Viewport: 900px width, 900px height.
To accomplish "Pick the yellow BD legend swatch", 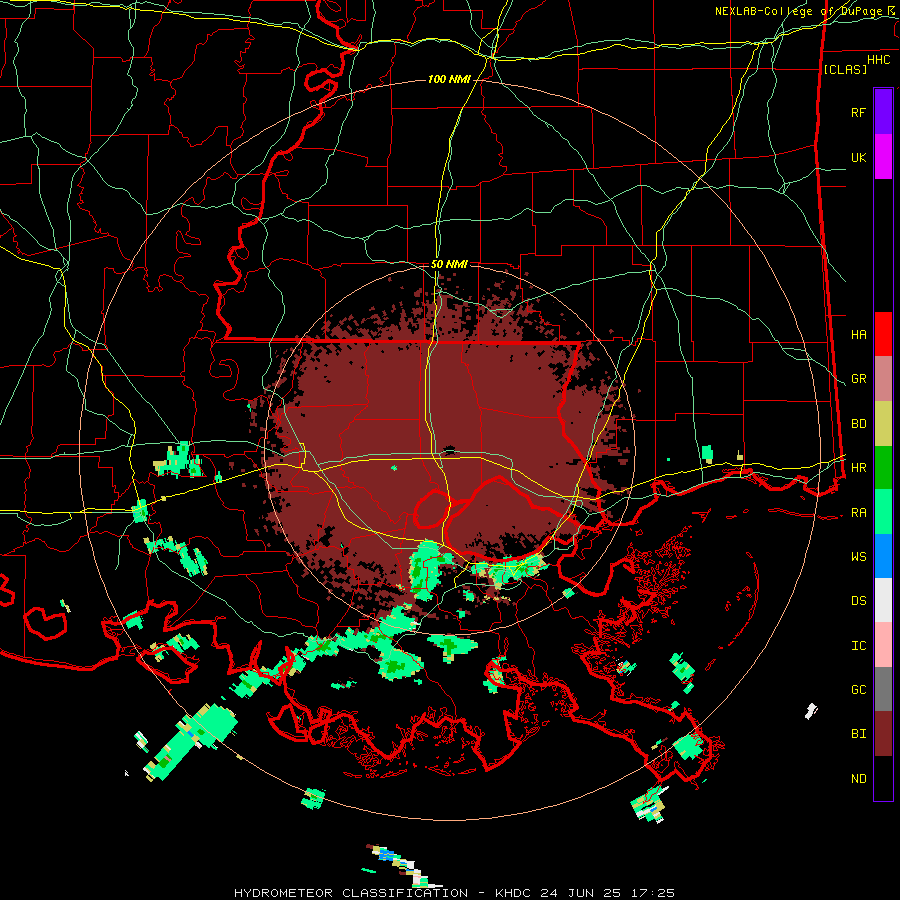I will coord(883,424).
